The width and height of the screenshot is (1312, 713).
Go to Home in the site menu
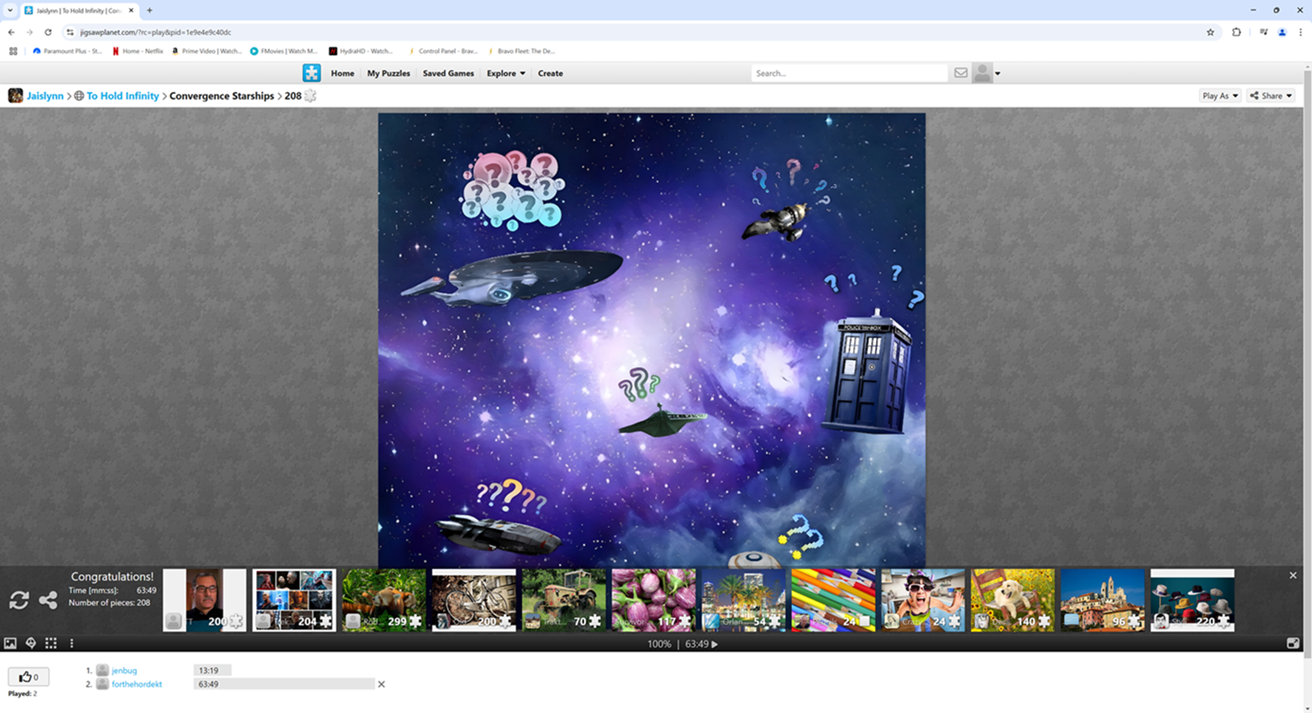(342, 73)
